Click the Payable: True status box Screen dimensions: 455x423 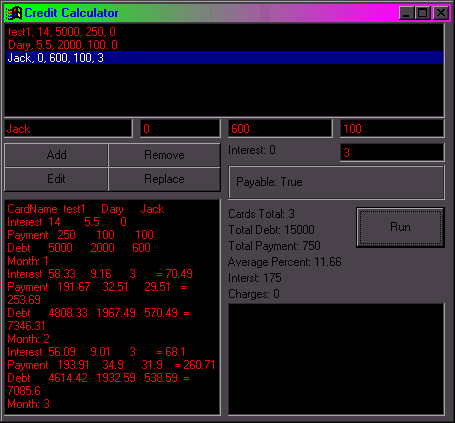click(x=336, y=182)
